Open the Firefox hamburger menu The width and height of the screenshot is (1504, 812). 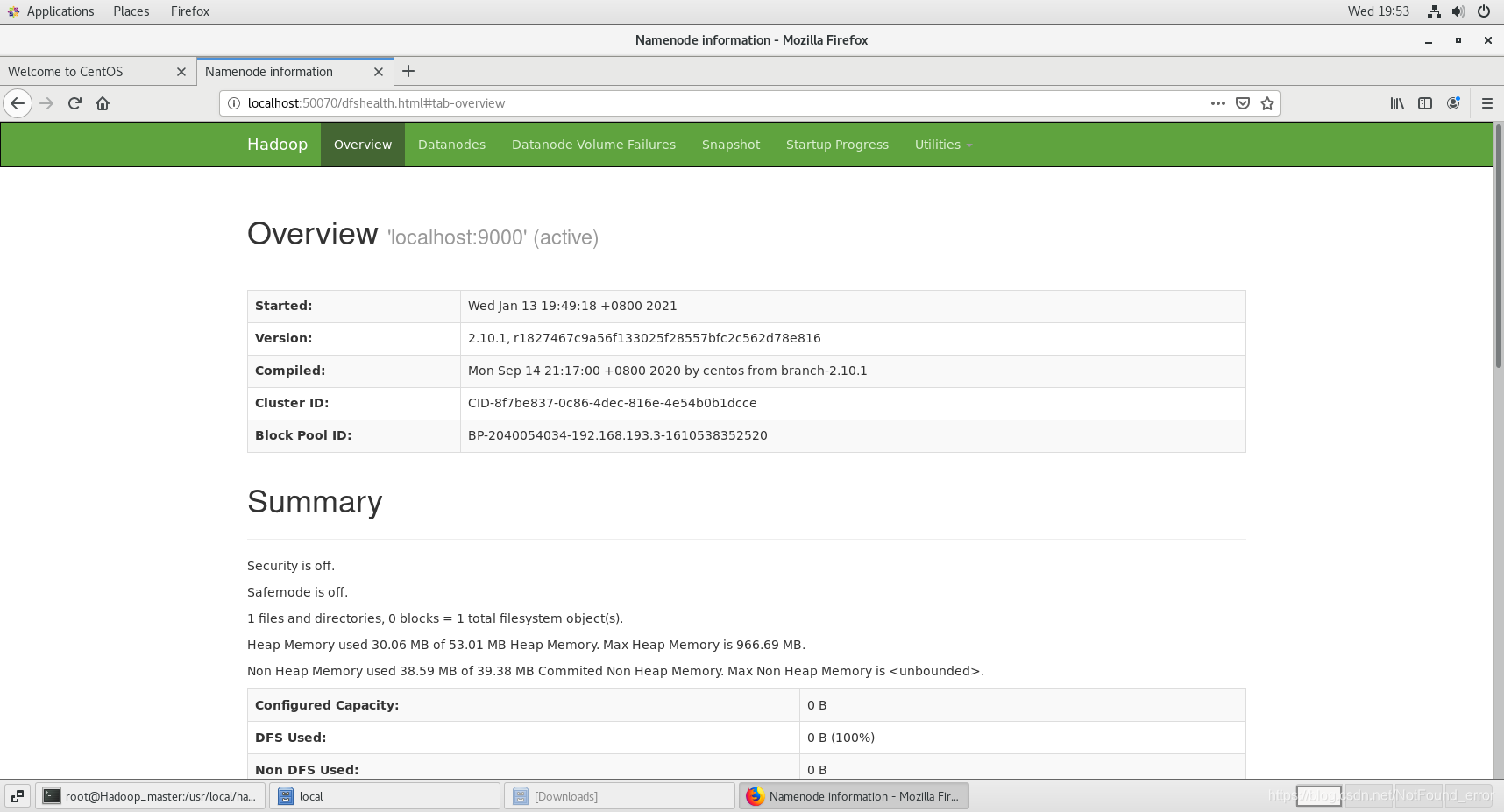coord(1487,103)
